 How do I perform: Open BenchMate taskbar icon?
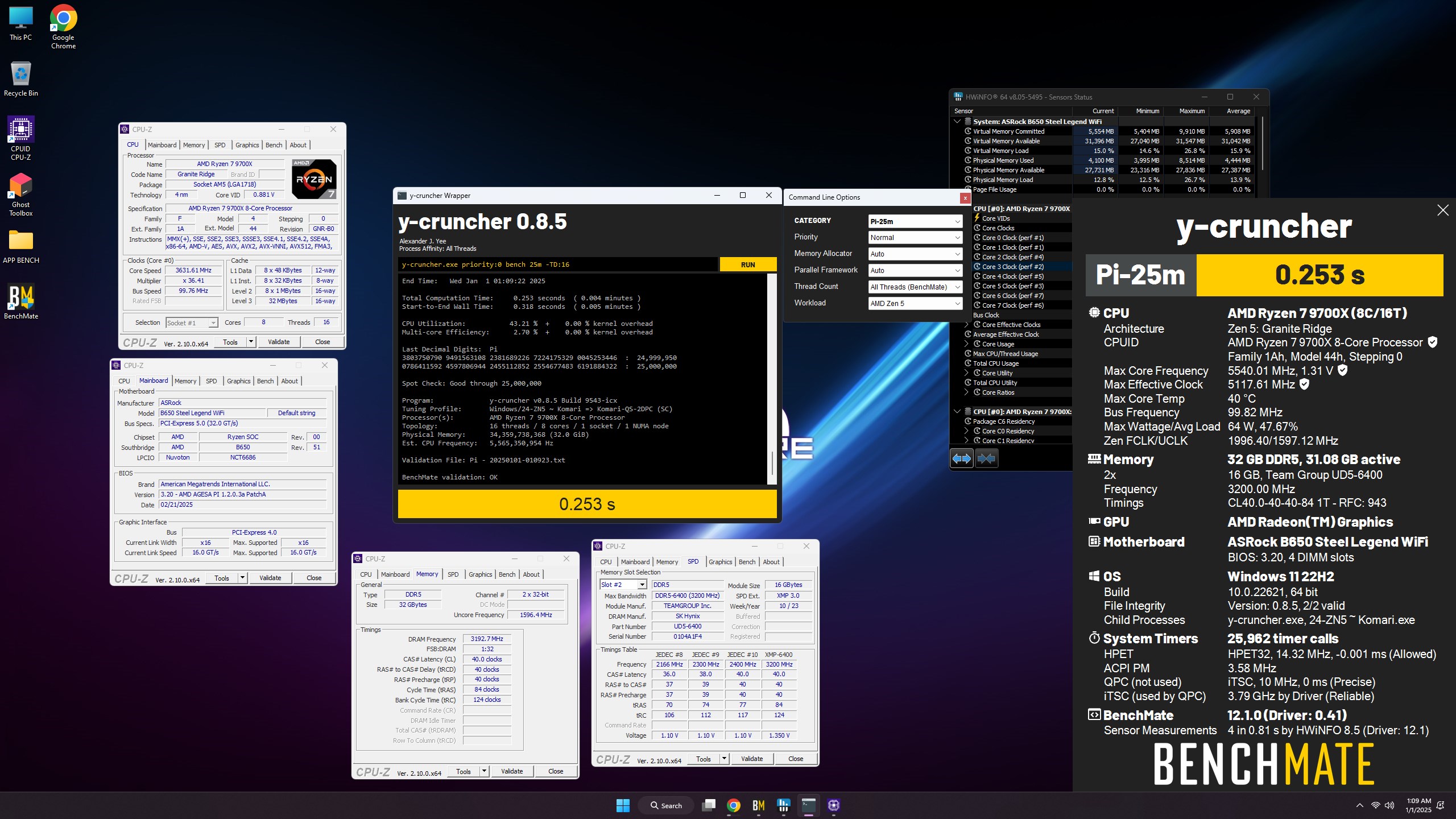coord(759,805)
